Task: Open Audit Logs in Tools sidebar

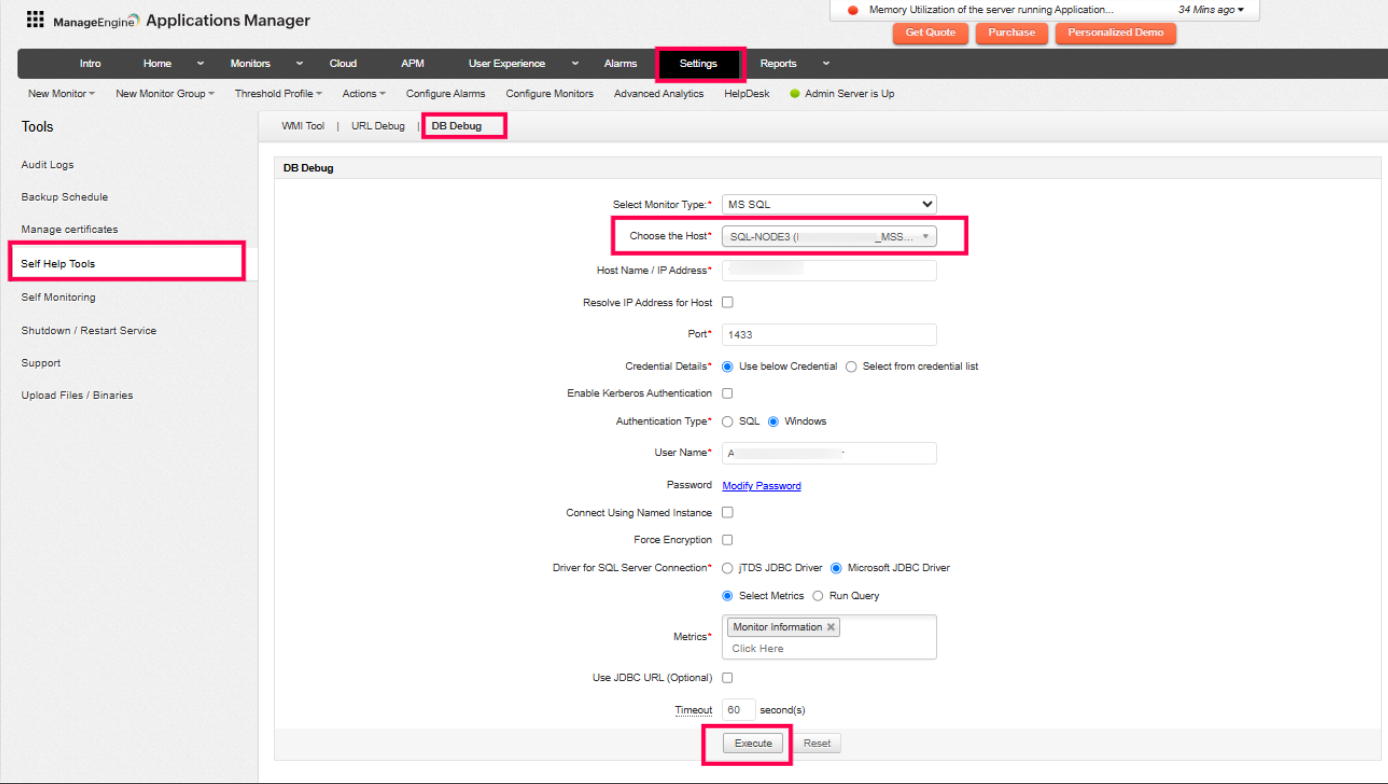Action: 48,165
